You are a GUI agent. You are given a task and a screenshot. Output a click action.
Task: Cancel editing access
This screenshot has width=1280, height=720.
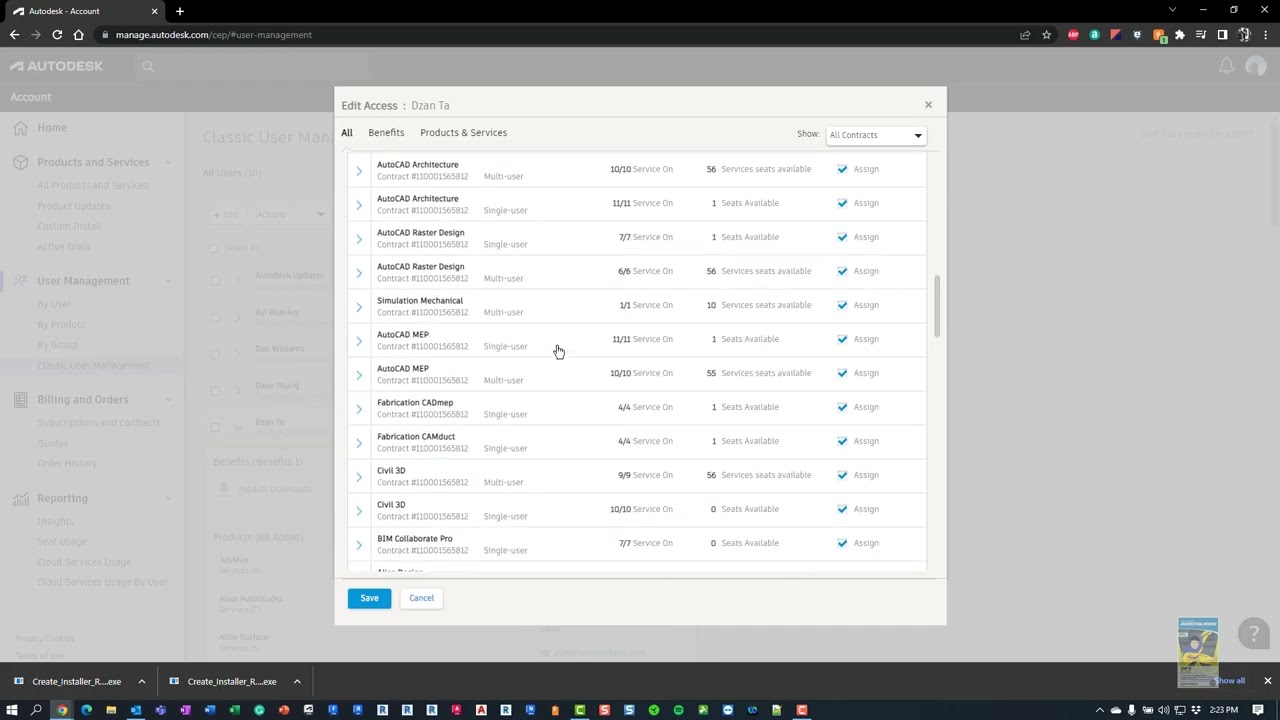click(421, 598)
